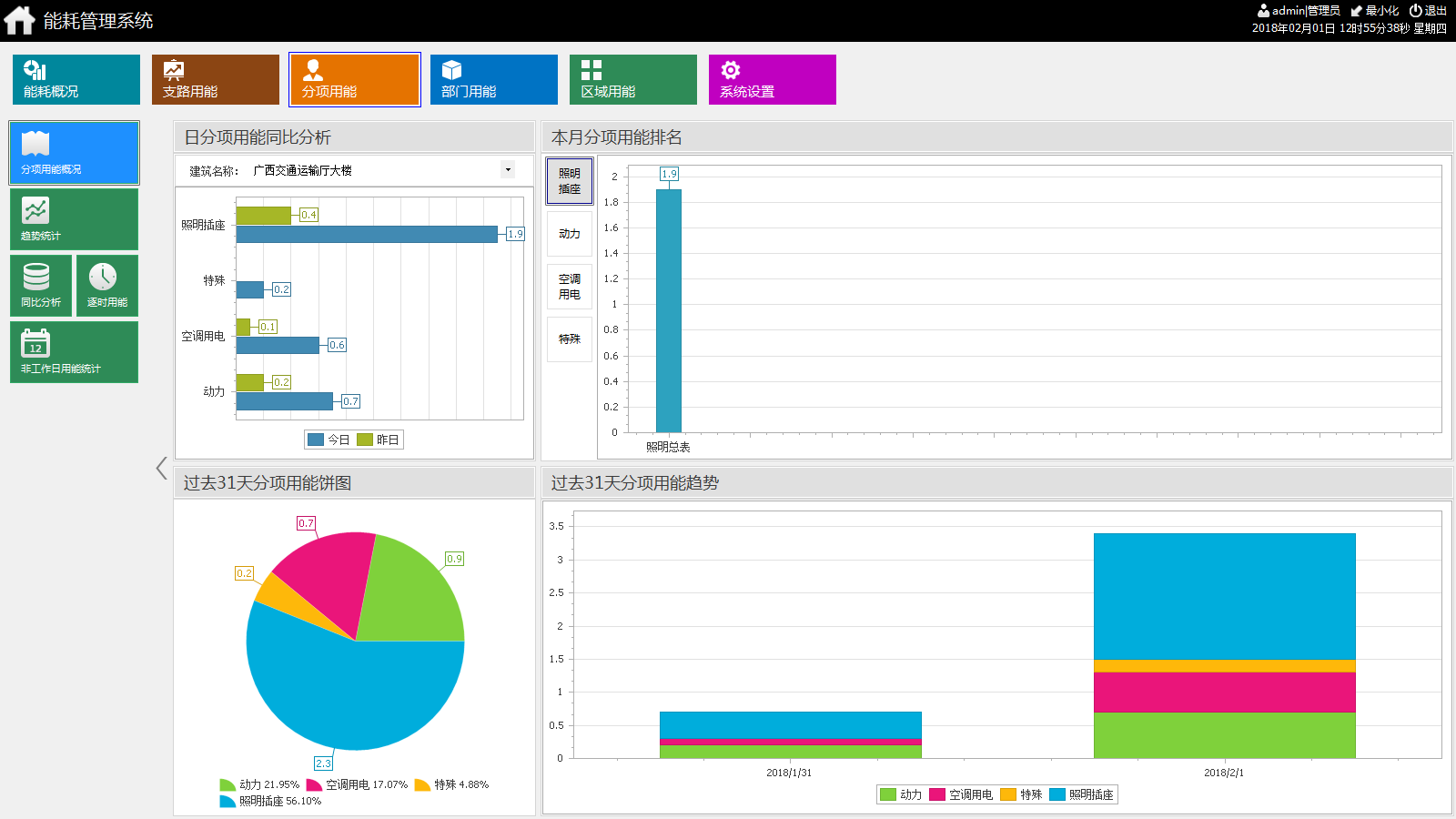Open the 支路用能 tile
This screenshot has height=819, width=1456.
216,79
